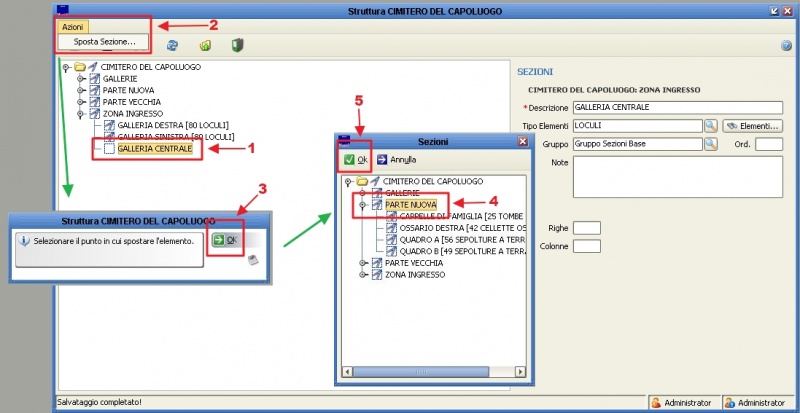Click the ZONA INGRESSO section icon in main tree

point(94,113)
